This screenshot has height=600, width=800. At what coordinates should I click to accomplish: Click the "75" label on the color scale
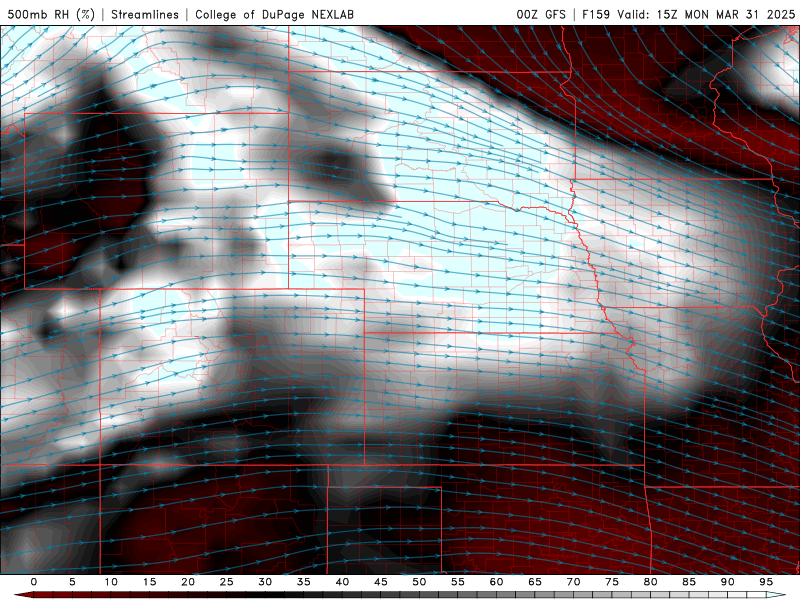(612, 582)
